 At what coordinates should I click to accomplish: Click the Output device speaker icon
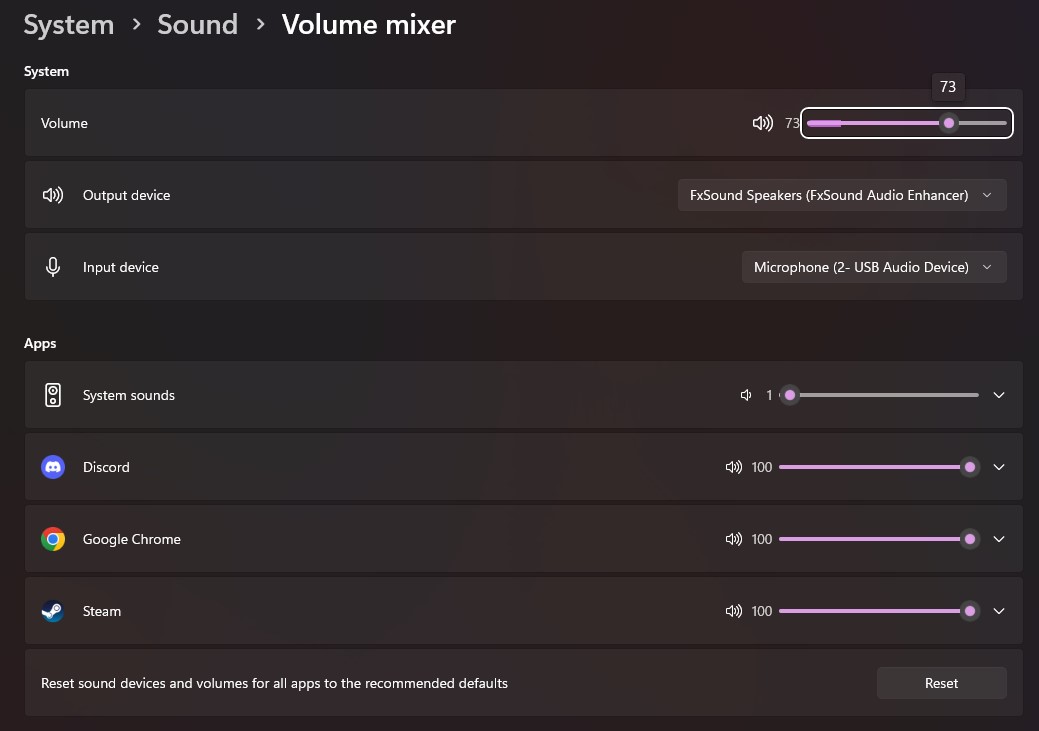[53, 195]
